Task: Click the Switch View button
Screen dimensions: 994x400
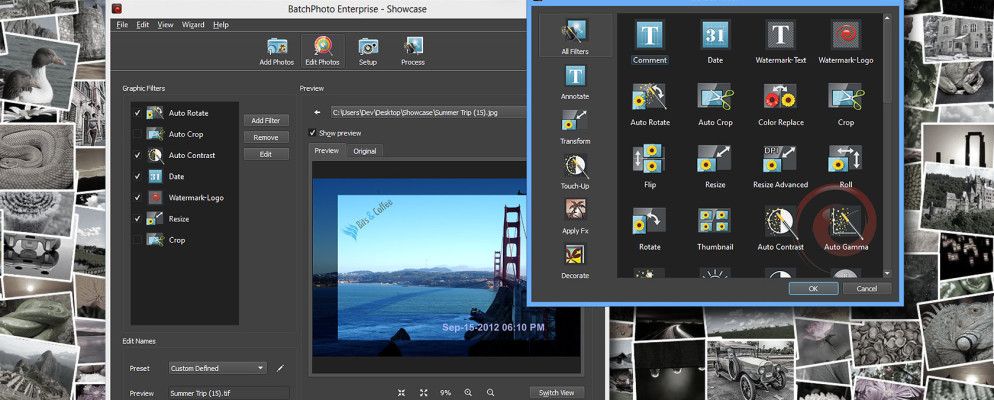Action: tap(556, 392)
